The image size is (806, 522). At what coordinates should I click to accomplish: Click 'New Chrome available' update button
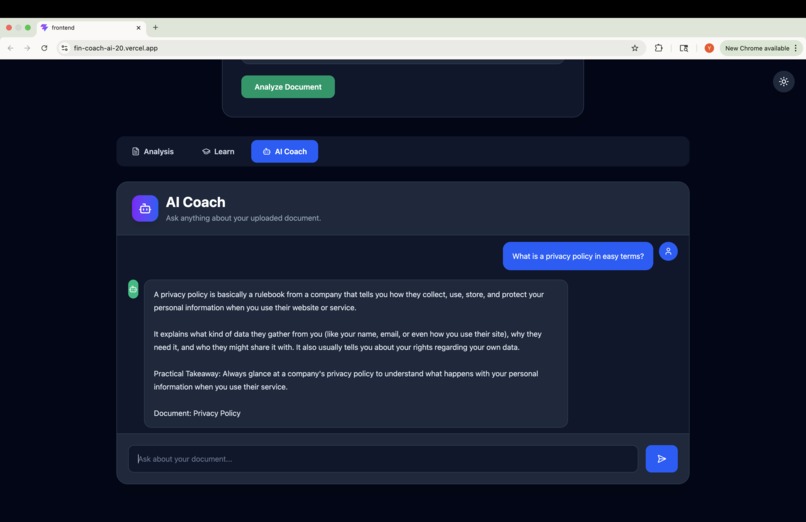(757, 48)
